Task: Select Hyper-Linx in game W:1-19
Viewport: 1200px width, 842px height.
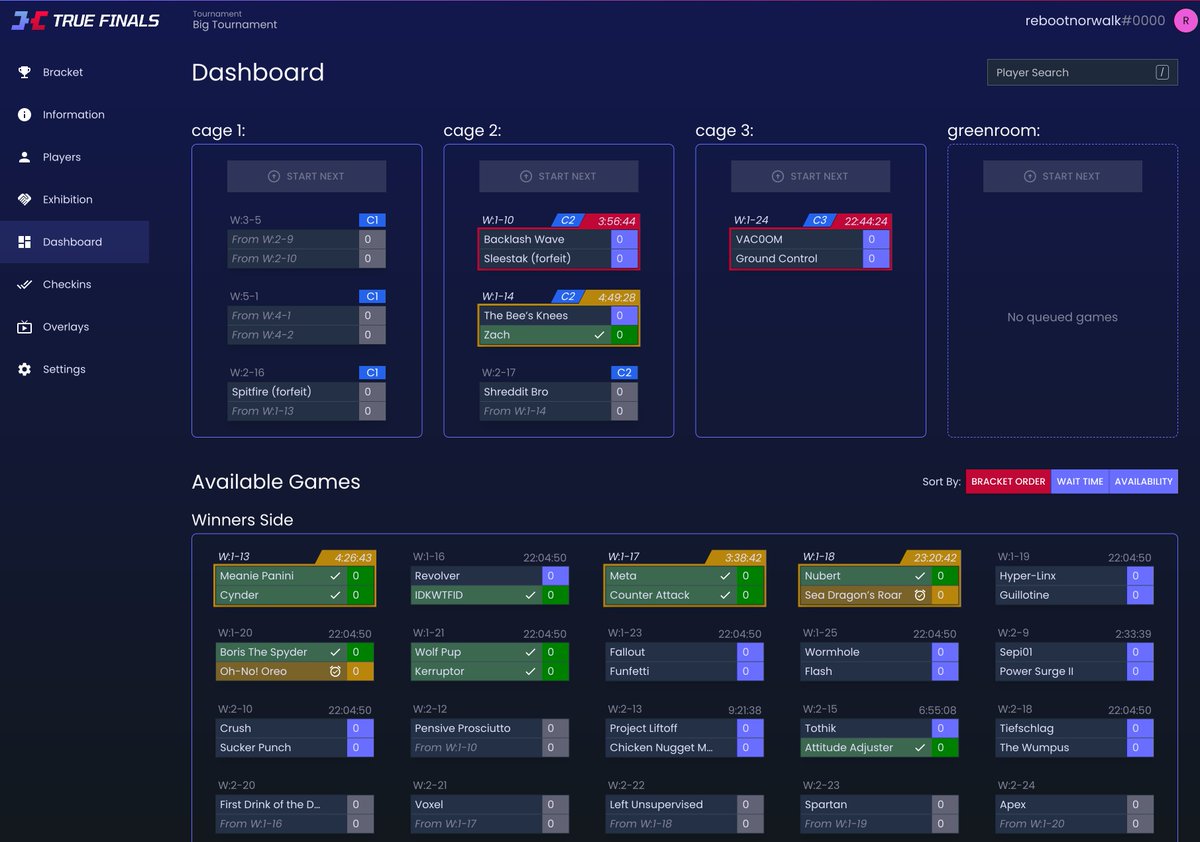Action: pos(1062,576)
